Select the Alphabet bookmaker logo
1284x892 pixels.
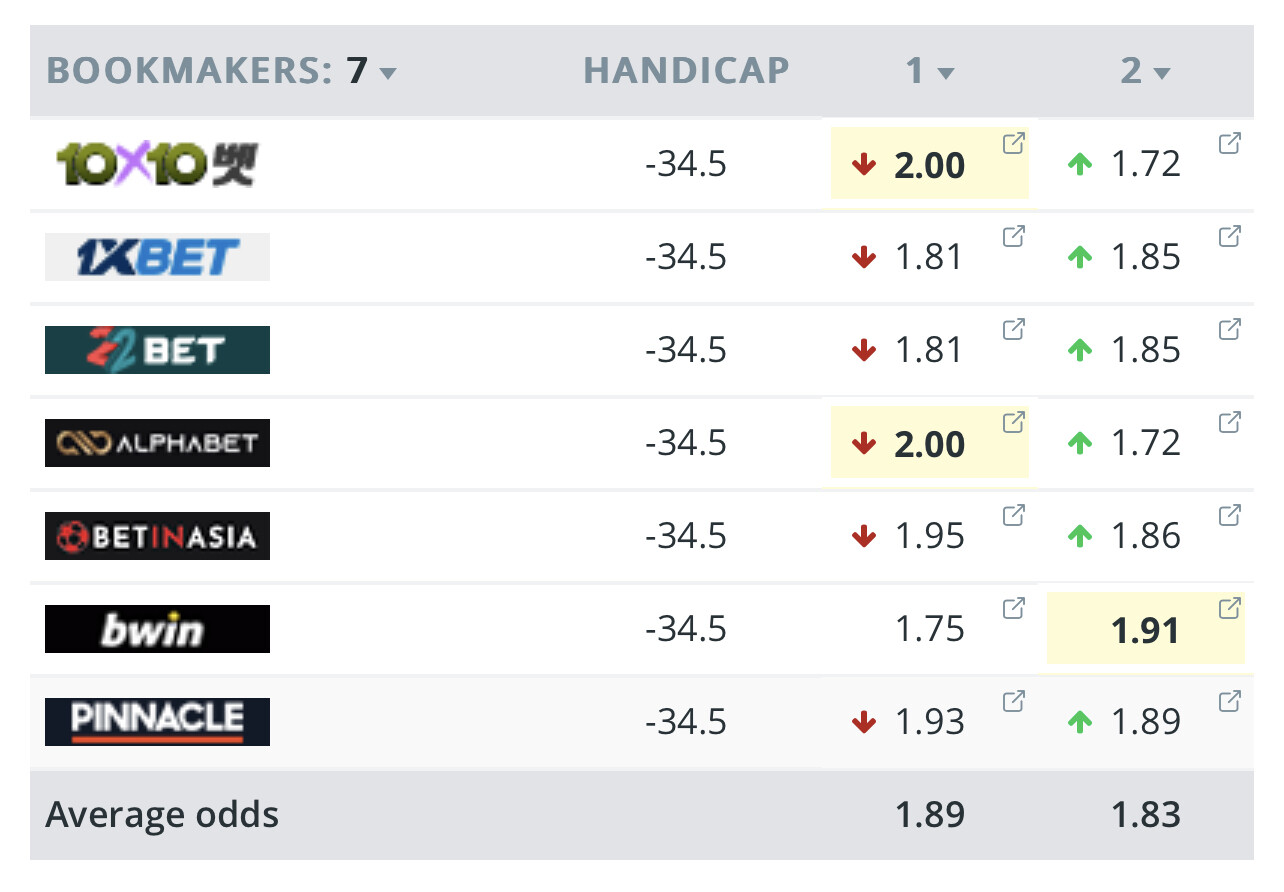click(x=157, y=443)
